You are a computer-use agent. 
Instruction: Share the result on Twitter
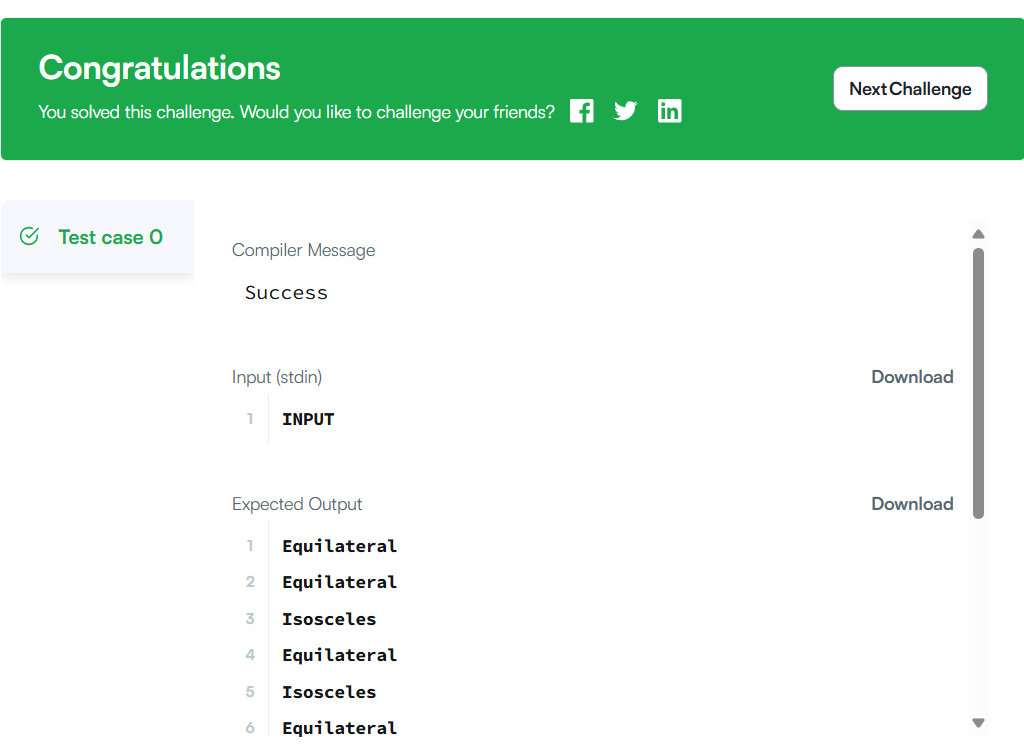click(x=625, y=111)
